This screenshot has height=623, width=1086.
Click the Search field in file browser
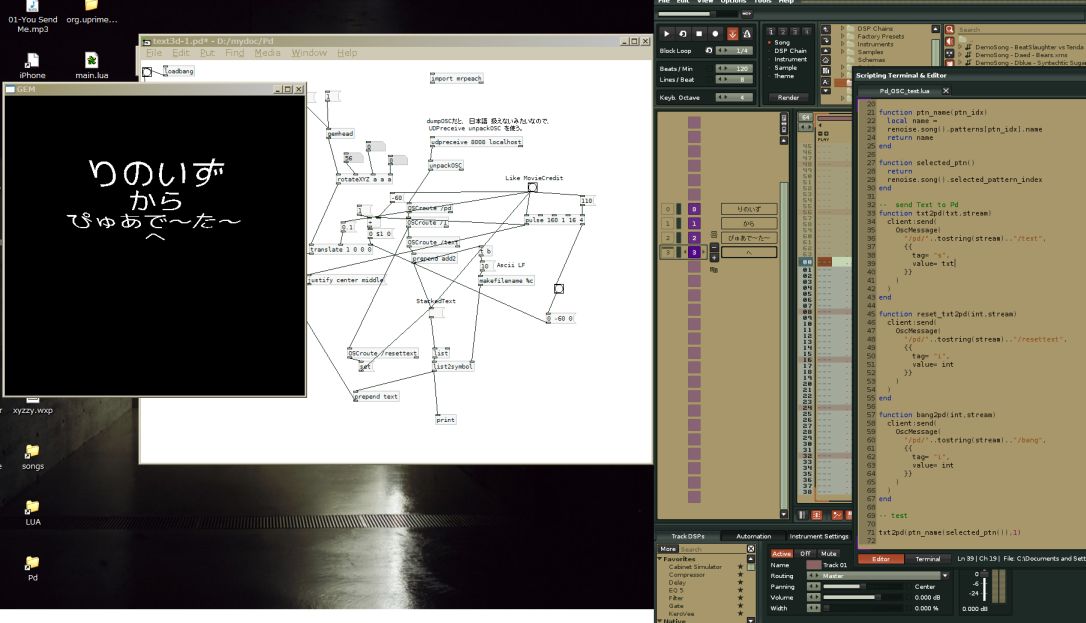(1020, 30)
